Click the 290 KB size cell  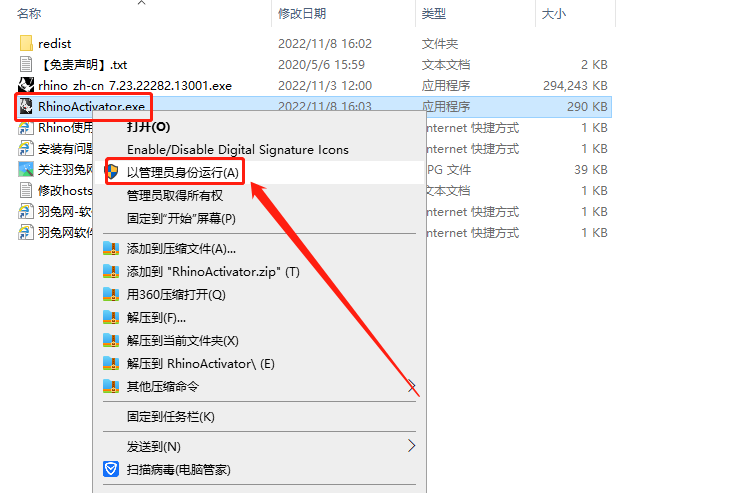(x=587, y=106)
